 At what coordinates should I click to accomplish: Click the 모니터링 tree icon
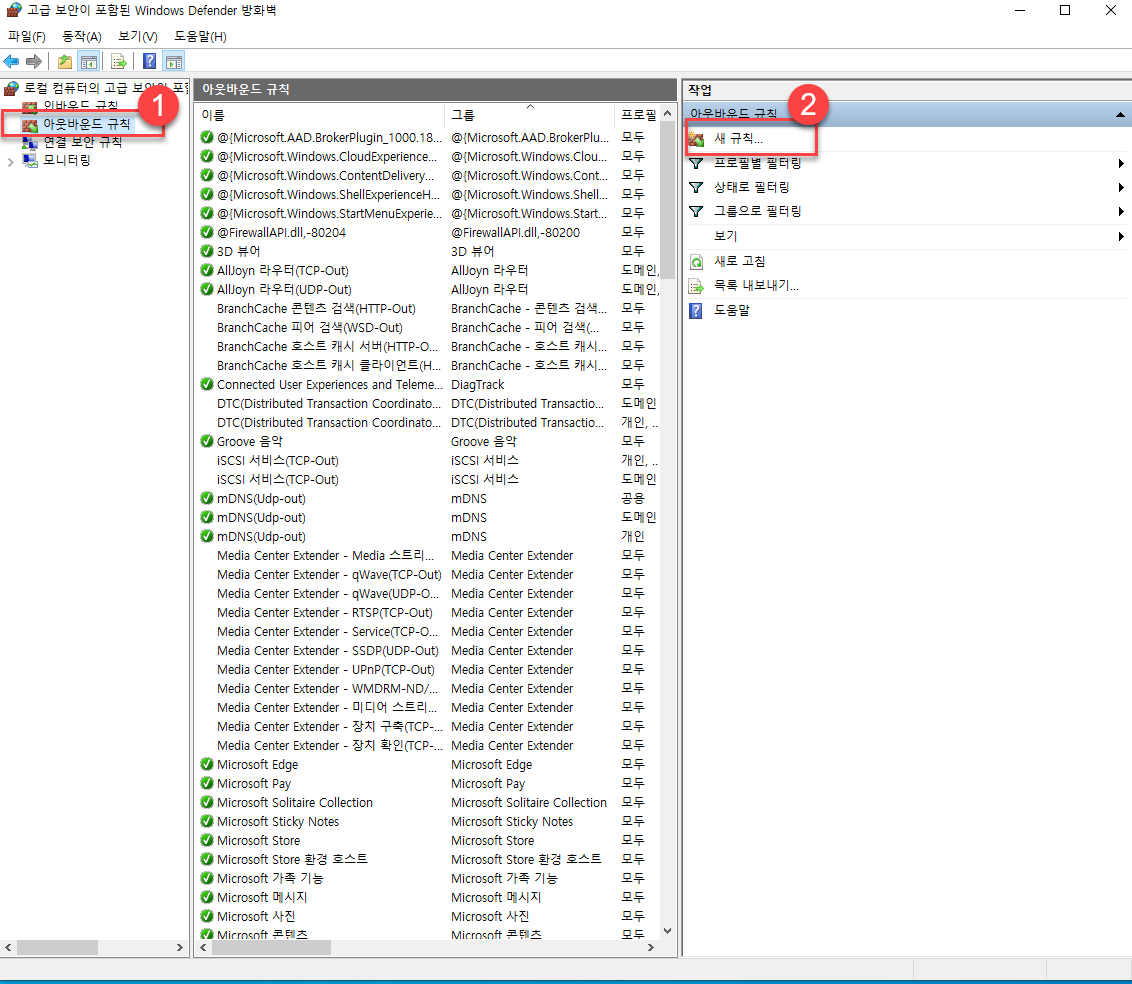click(x=30, y=160)
